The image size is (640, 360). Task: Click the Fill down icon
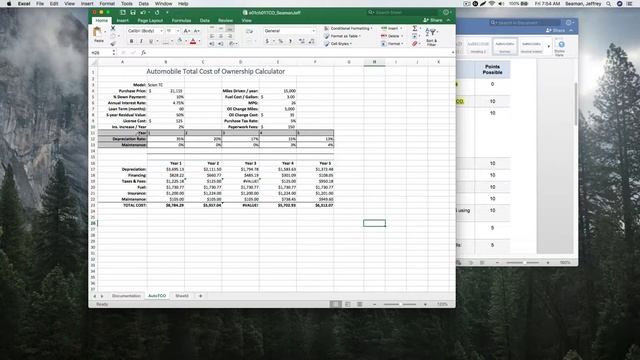(x=415, y=36)
